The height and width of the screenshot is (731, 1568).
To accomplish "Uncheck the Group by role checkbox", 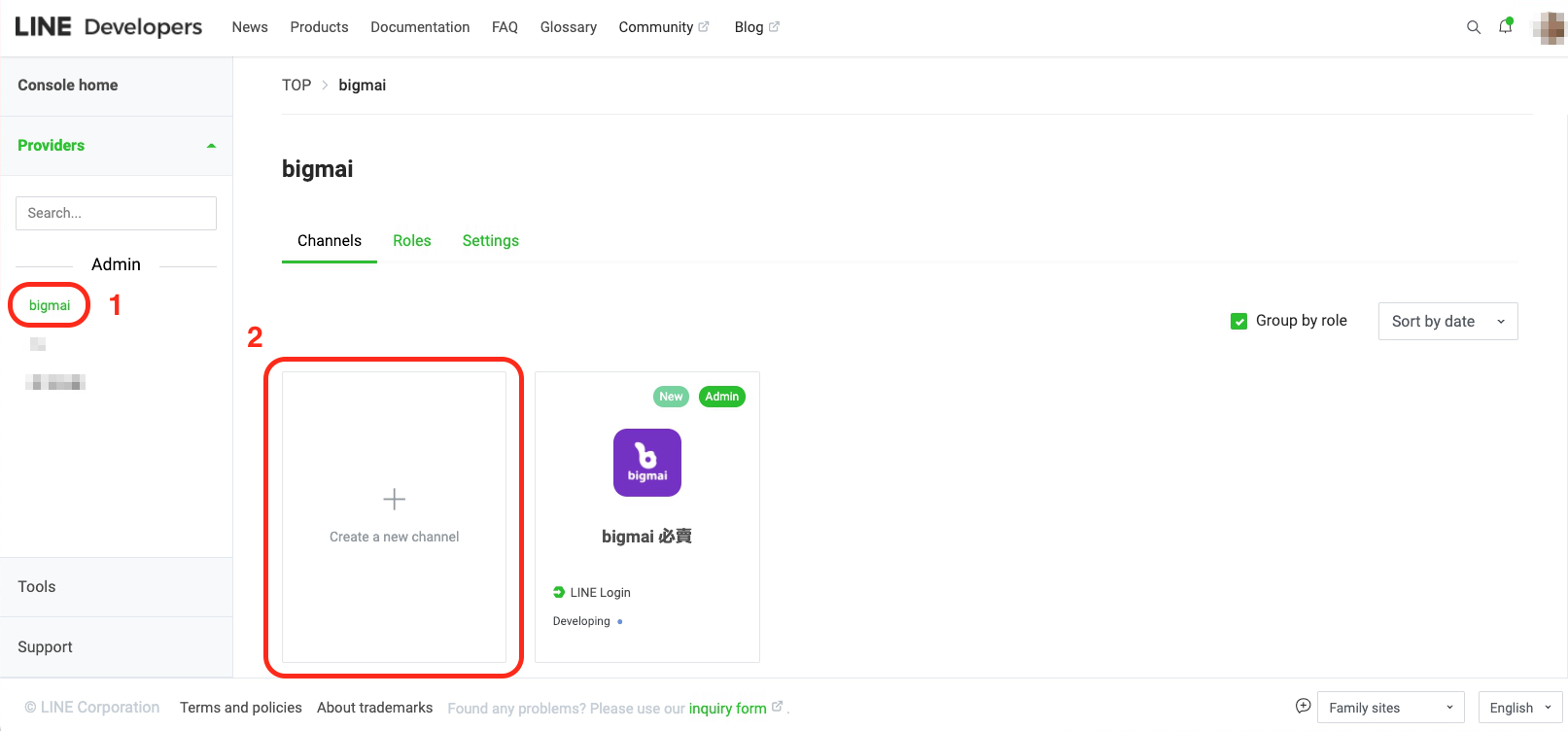I will pos(1238,321).
